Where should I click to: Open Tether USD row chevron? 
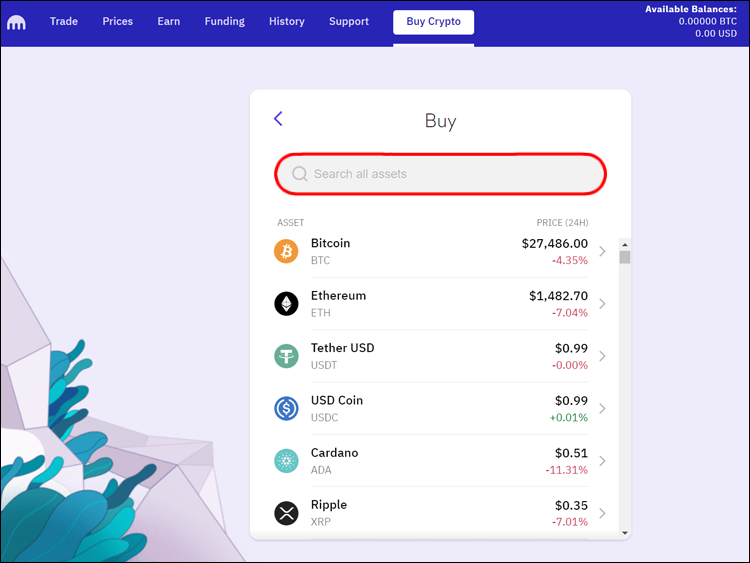tap(602, 356)
